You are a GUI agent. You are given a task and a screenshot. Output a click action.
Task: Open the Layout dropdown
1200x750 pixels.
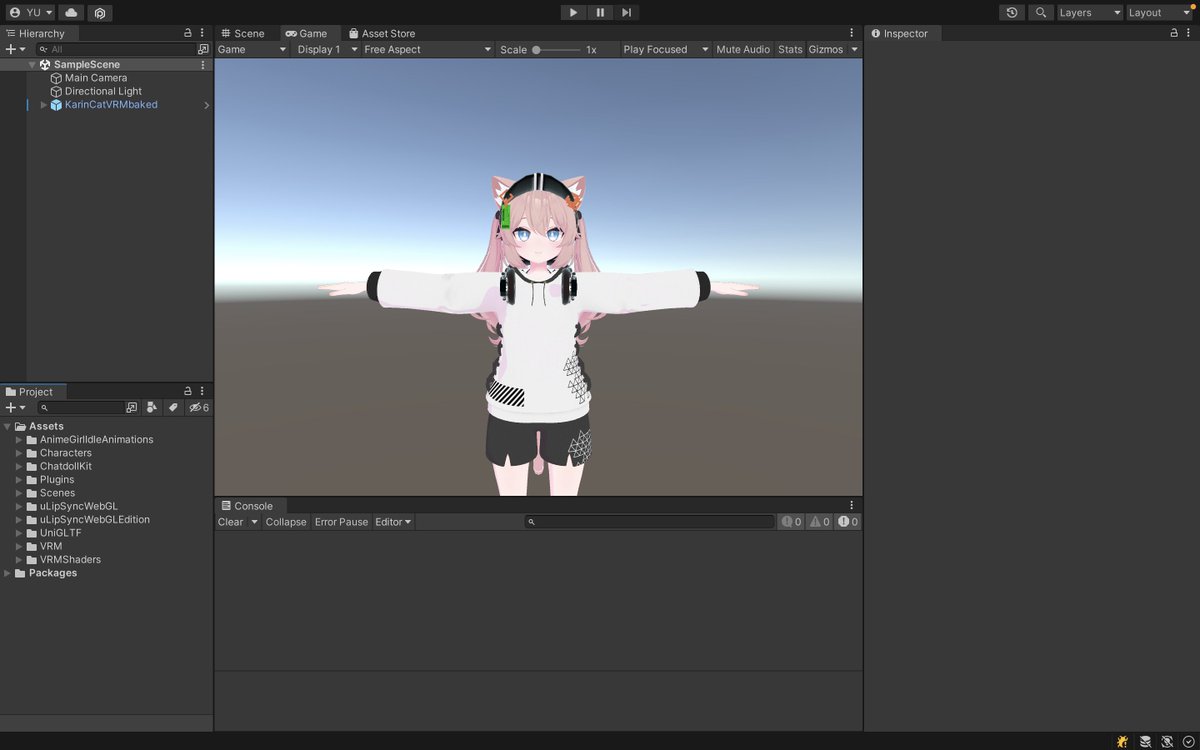(x=1159, y=13)
